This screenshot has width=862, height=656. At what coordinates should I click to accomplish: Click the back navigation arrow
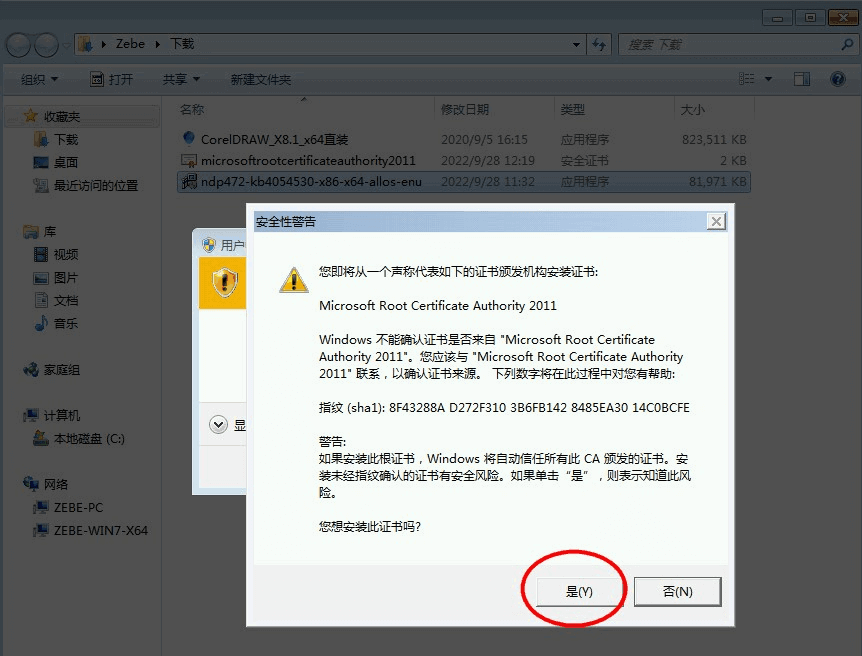click(x=19, y=45)
